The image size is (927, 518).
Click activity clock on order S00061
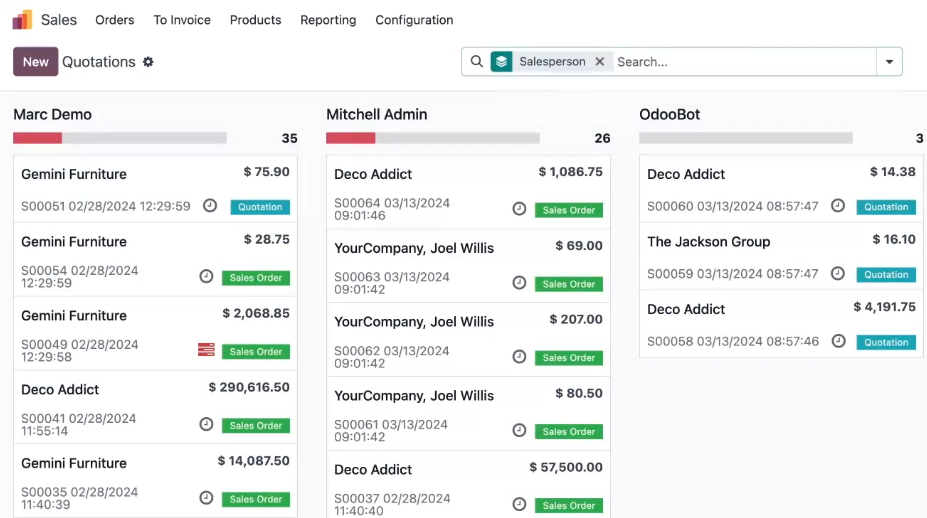(519, 430)
